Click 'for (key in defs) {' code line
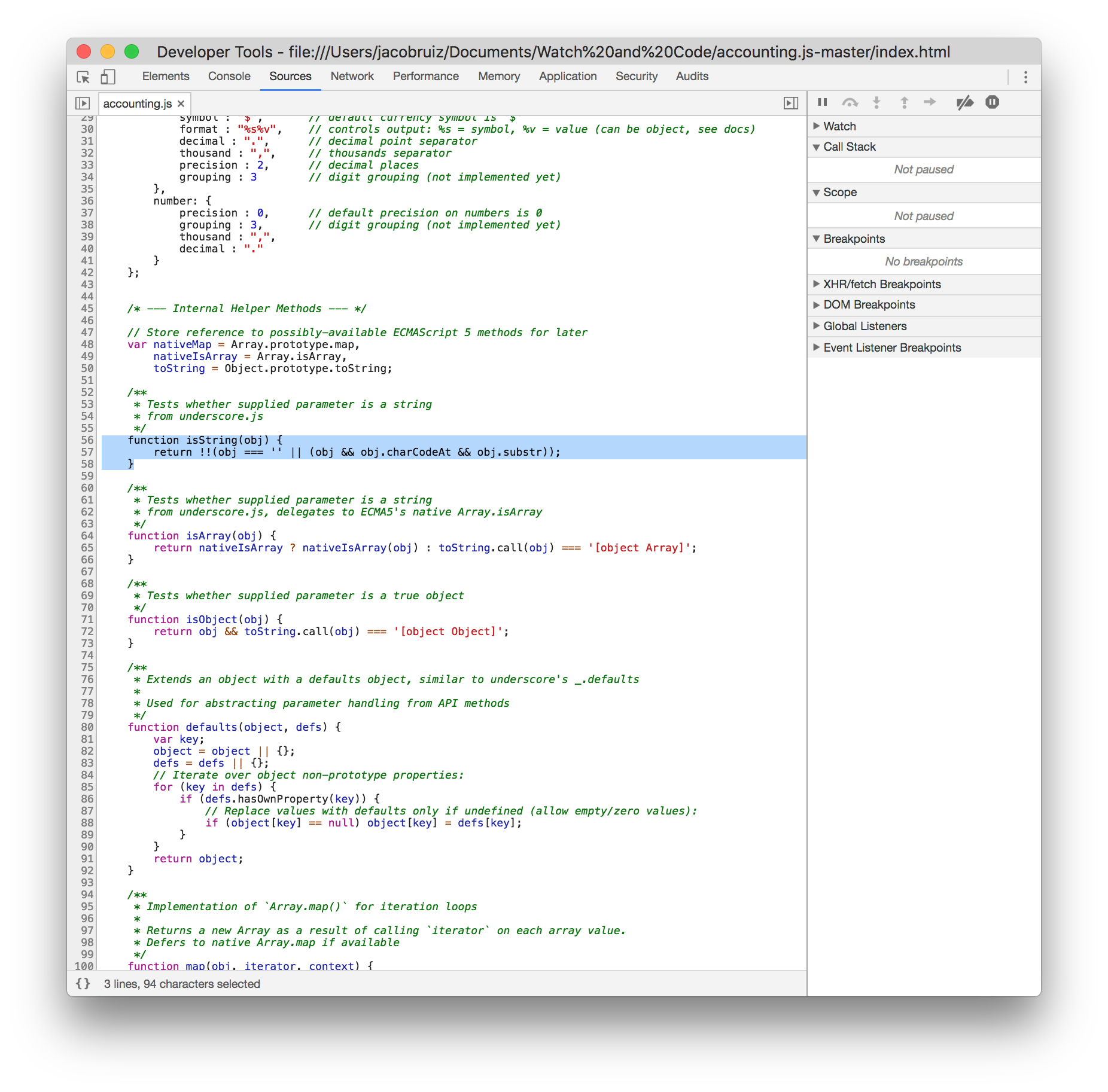Screen dimensions: 1108x1092 (x=215, y=787)
